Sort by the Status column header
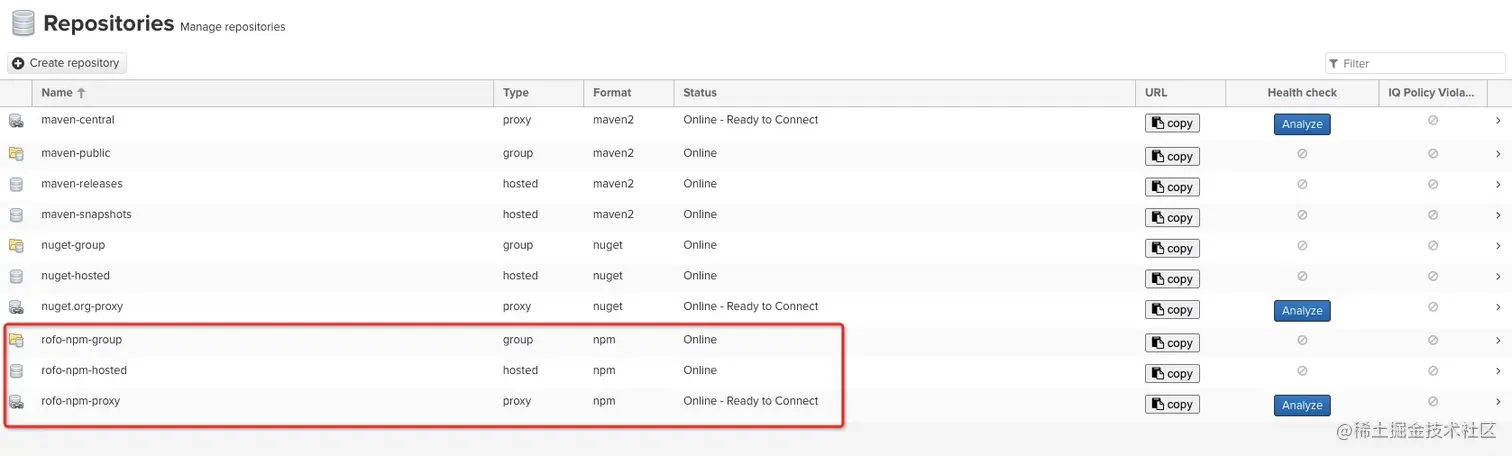Viewport: 1512px width, 456px height. pyautogui.click(x=904, y=93)
